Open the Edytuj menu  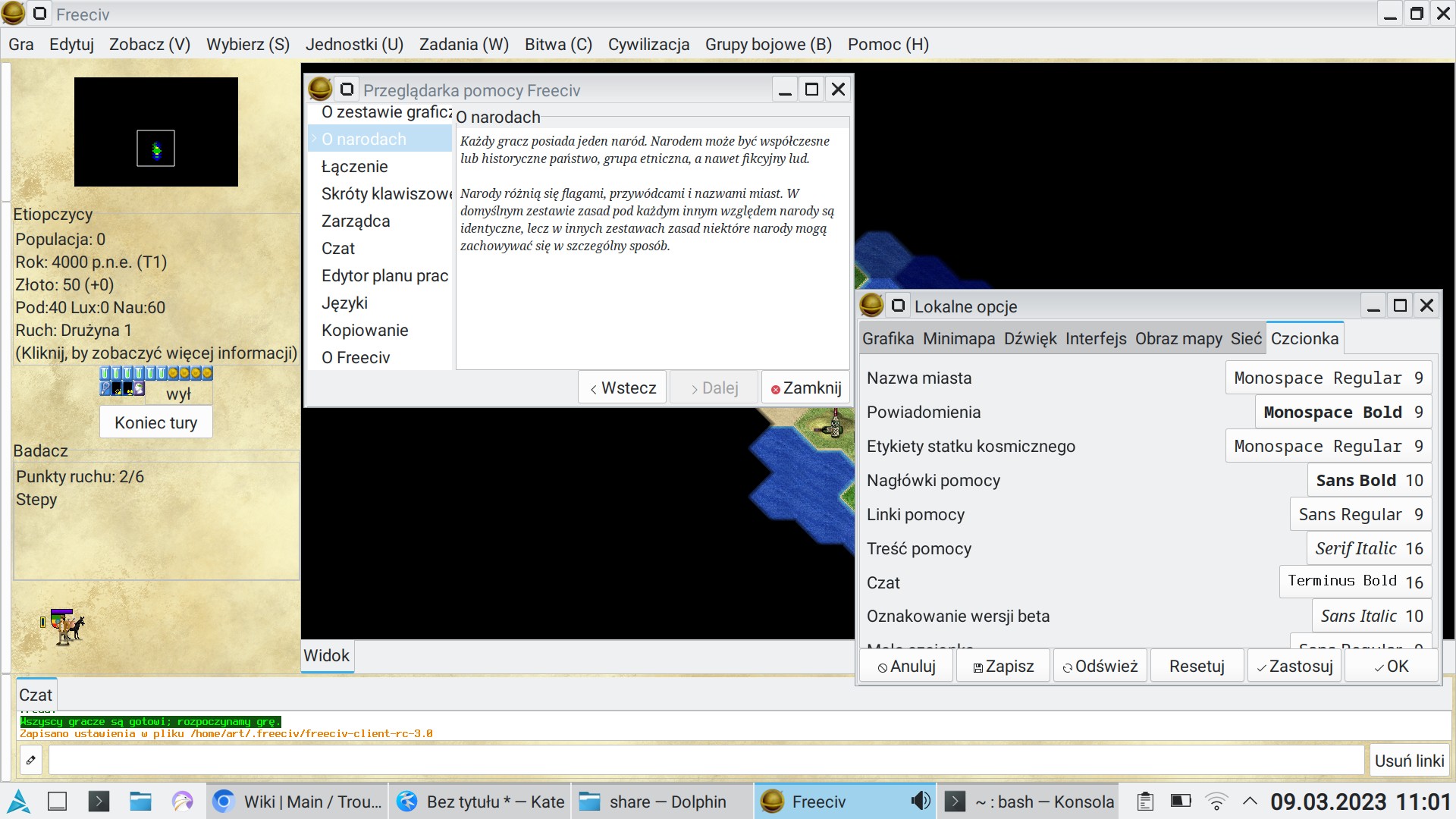[x=71, y=44]
